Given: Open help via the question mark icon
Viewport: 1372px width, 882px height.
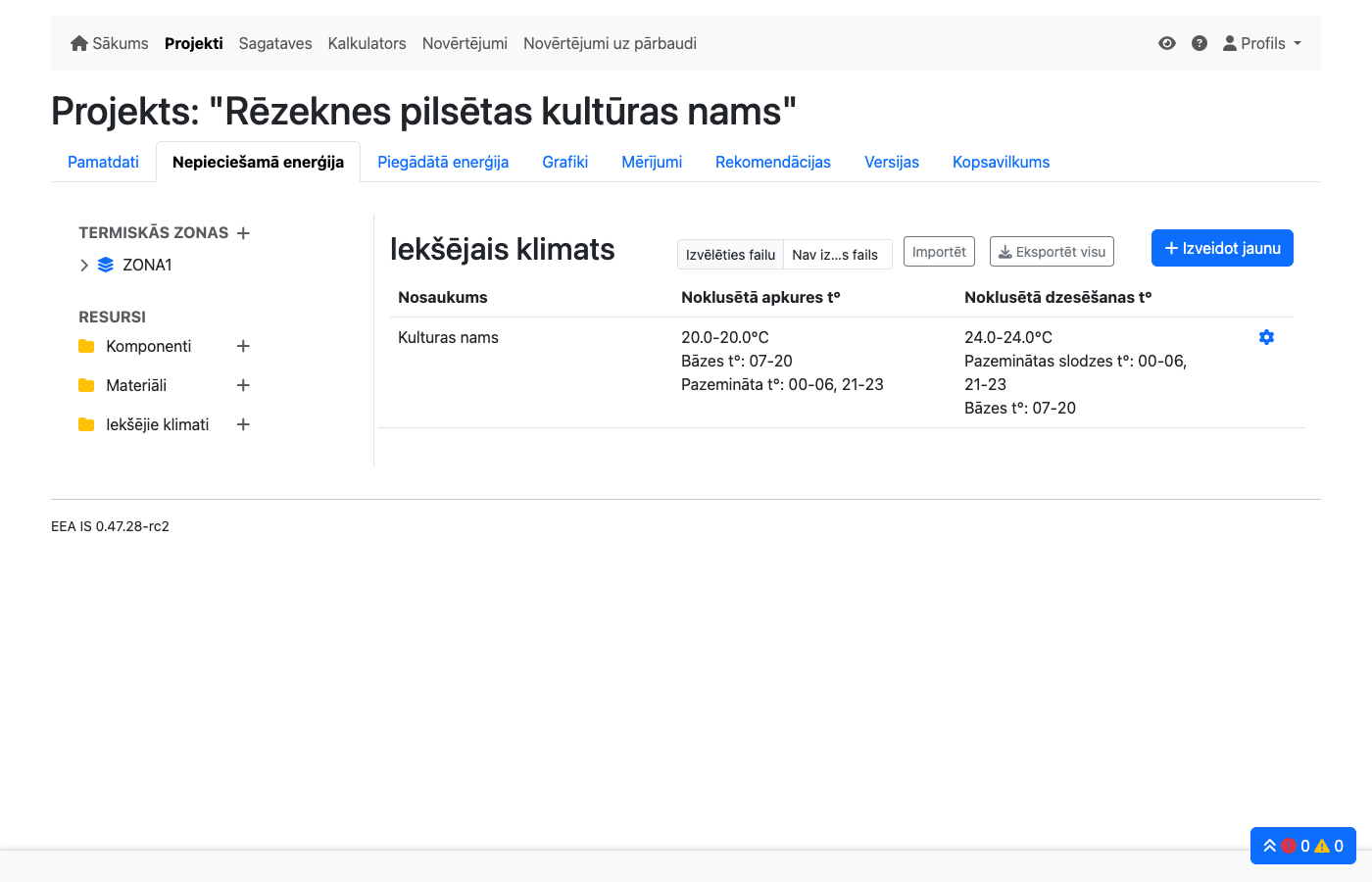Looking at the screenshot, I should point(1200,43).
